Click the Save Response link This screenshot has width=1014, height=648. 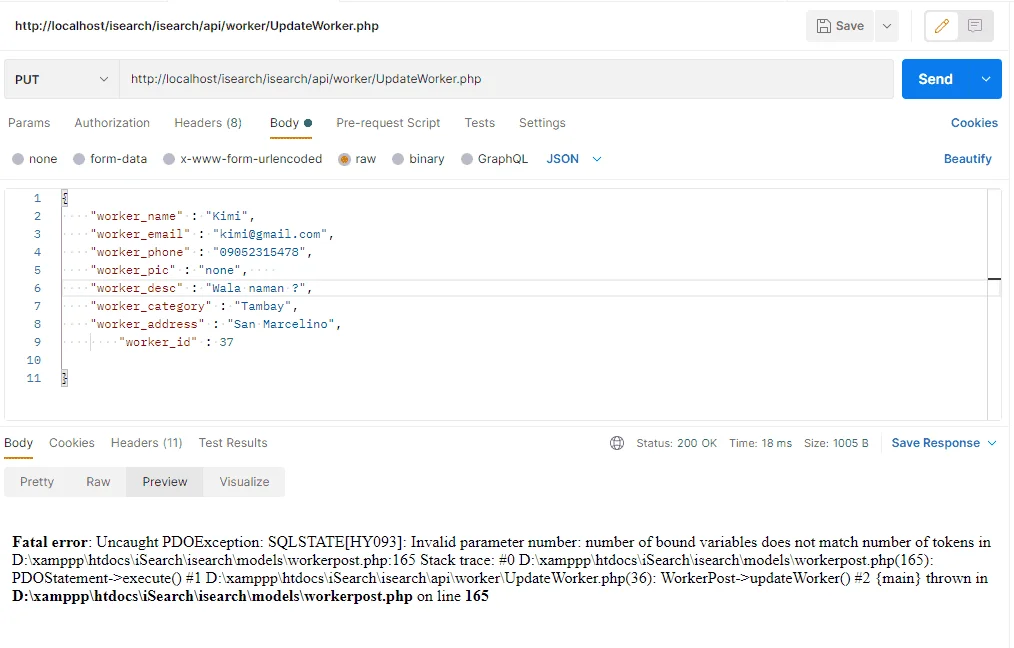[x=936, y=443]
